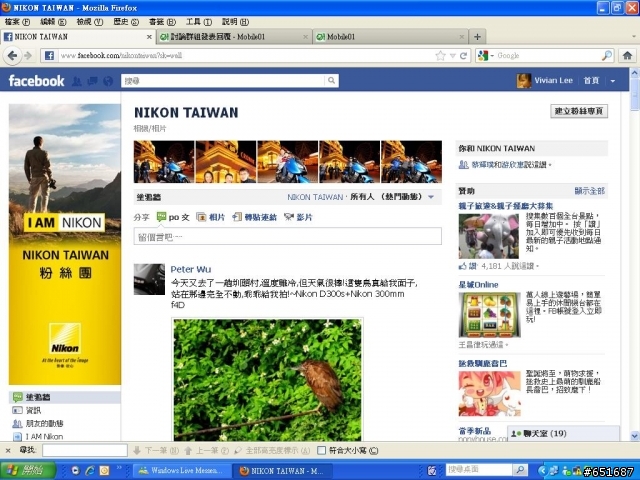This screenshot has width=640, height=480.
Task: Open the list all tabs dropdown
Action: (634, 37)
